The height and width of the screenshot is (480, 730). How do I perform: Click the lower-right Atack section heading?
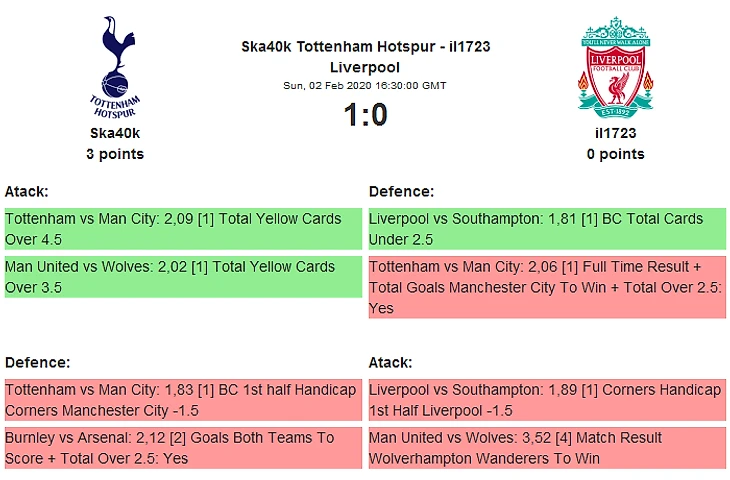[391, 362]
